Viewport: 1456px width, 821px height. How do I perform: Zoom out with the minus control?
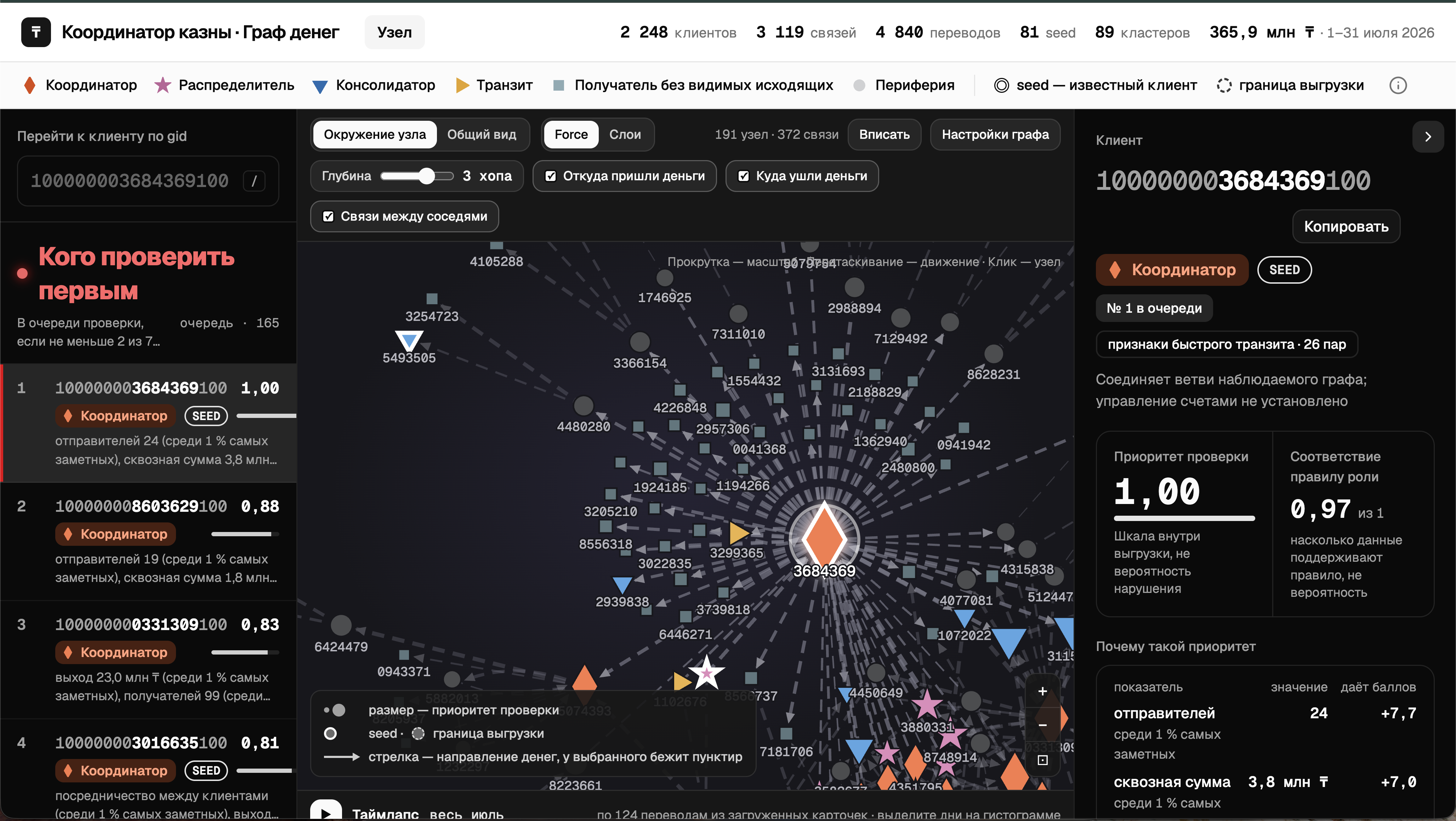point(1042,725)
